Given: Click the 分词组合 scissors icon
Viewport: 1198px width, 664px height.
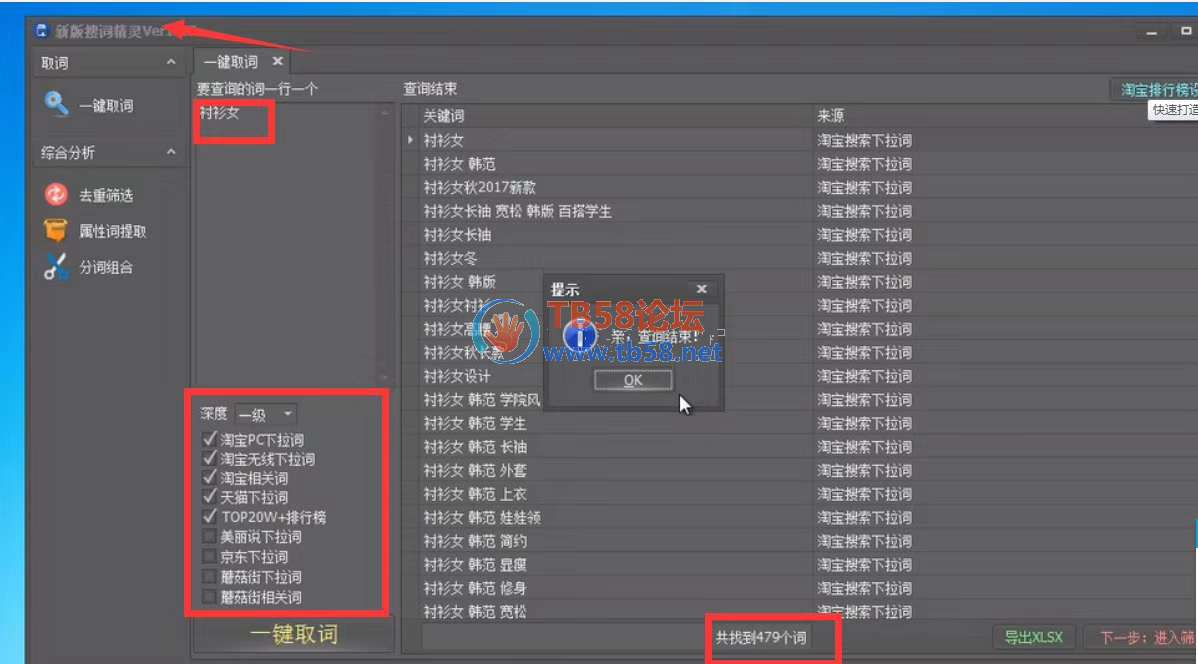Looking at the screenshot, I should 56,267.
